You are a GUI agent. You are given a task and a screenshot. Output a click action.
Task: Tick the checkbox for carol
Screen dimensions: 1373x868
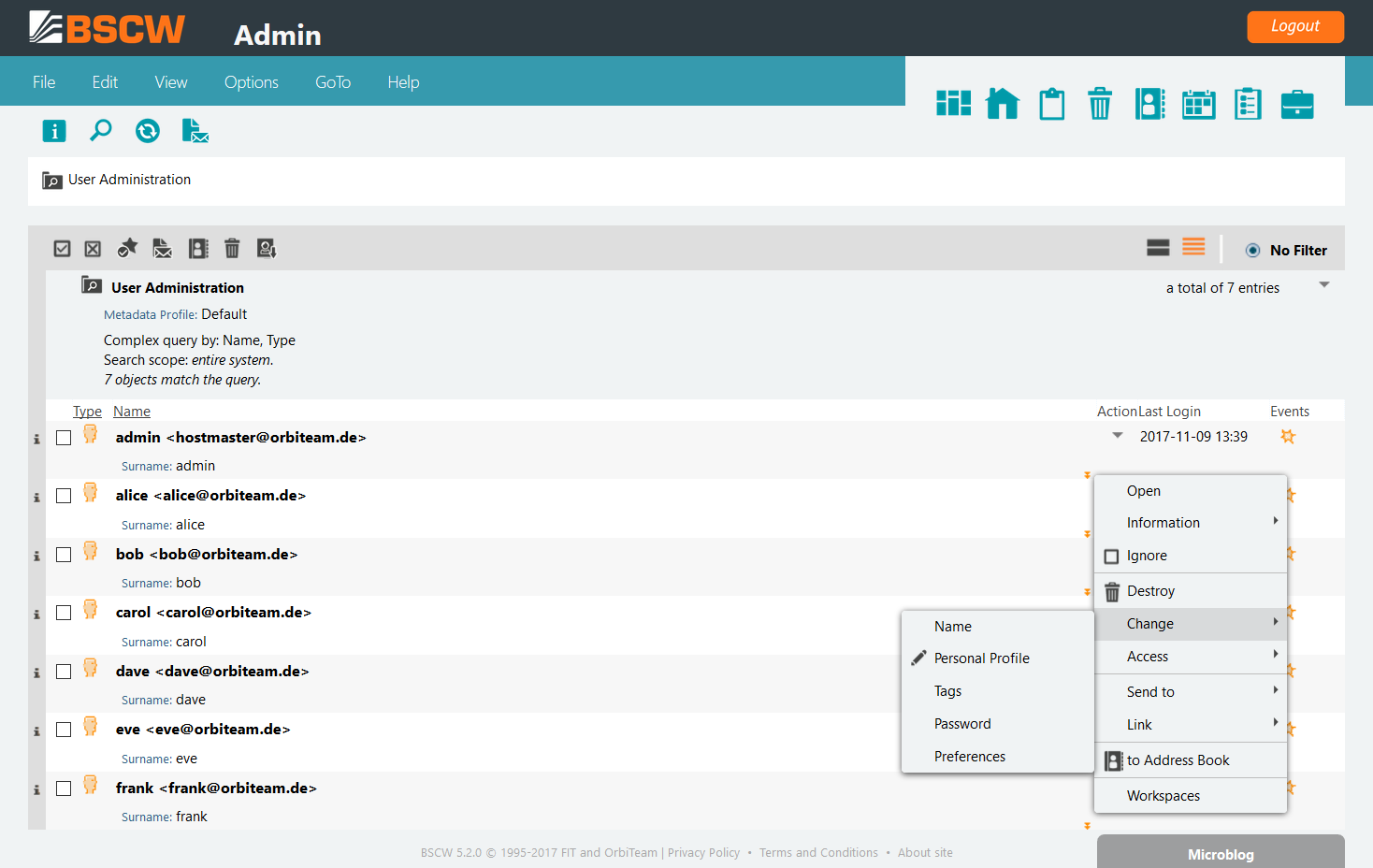(x=64, y=613)
